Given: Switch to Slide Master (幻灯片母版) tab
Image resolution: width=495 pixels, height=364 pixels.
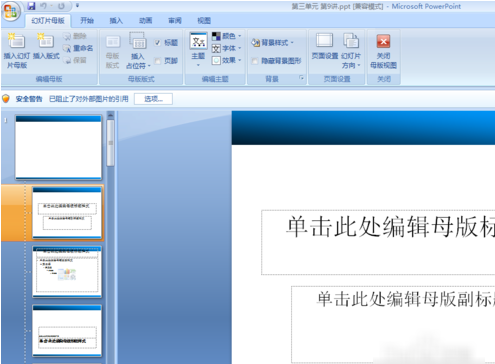Looking at the screenshot, I should pos(48,21).
